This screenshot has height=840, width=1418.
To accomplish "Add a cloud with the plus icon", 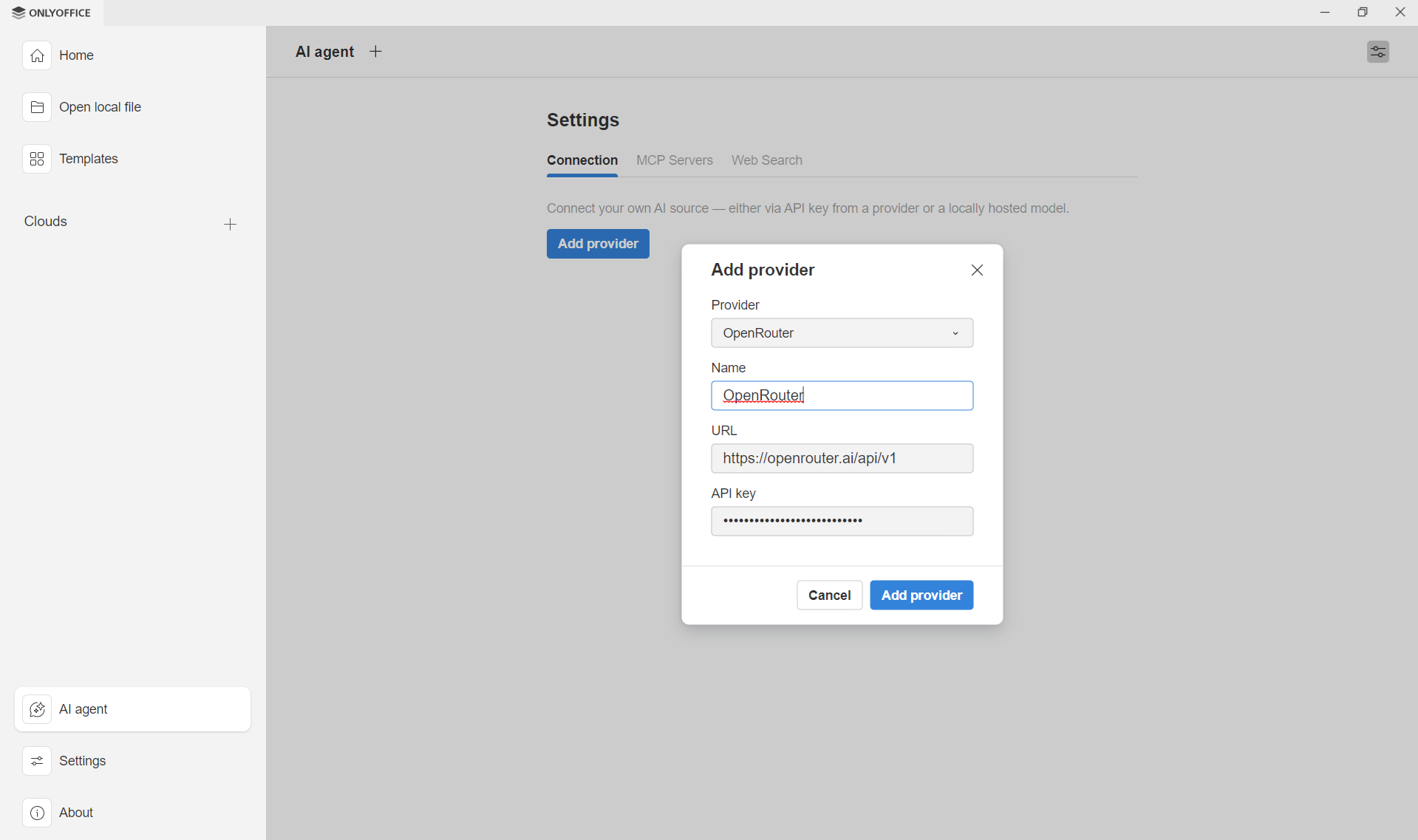I will 230,224.
